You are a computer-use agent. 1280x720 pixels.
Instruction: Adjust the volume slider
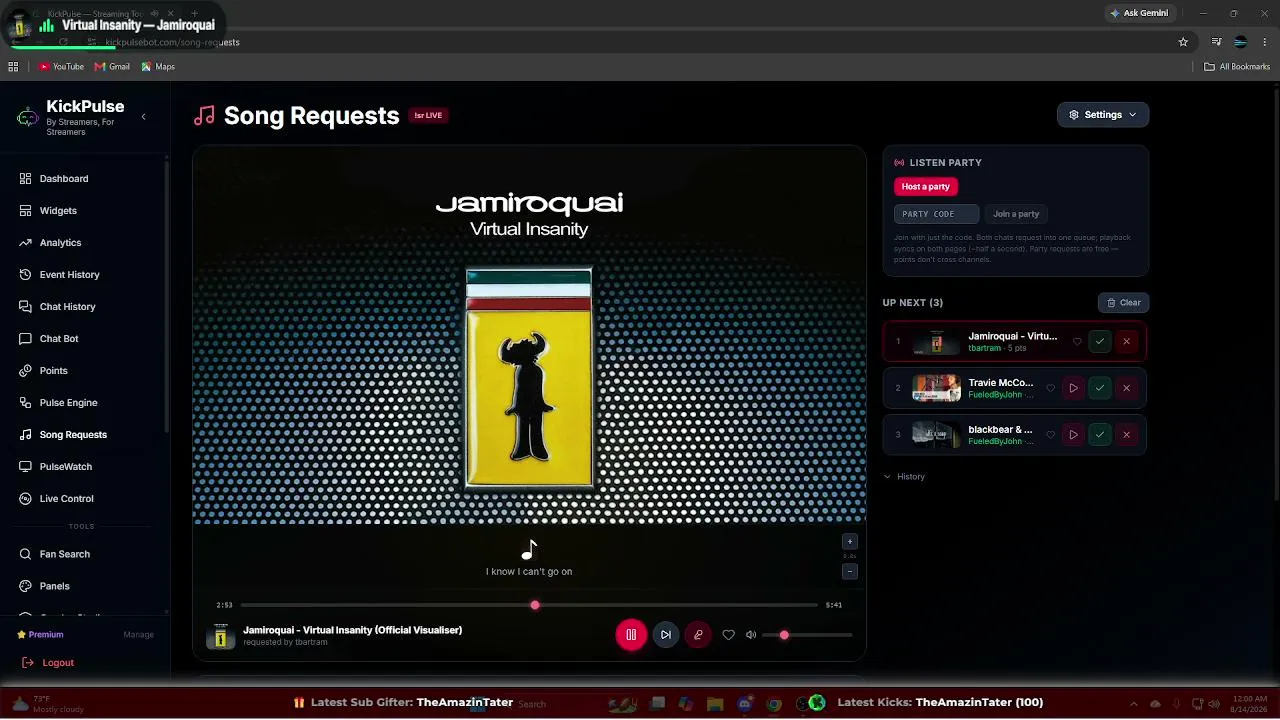coord(807,635)
